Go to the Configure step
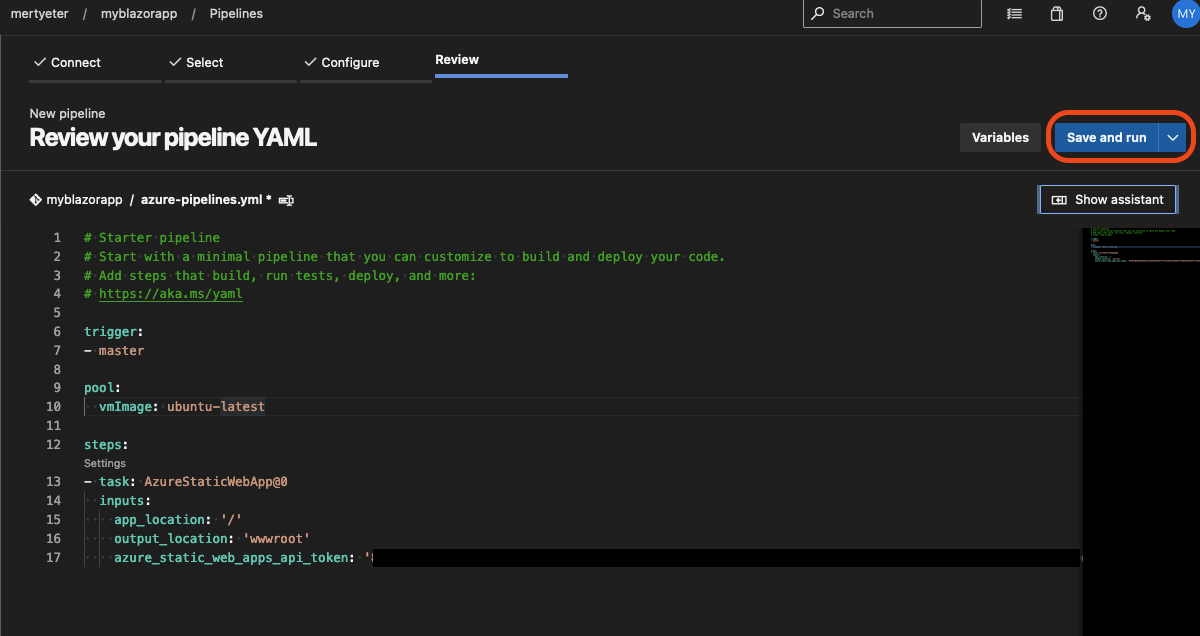 [341, 62]
